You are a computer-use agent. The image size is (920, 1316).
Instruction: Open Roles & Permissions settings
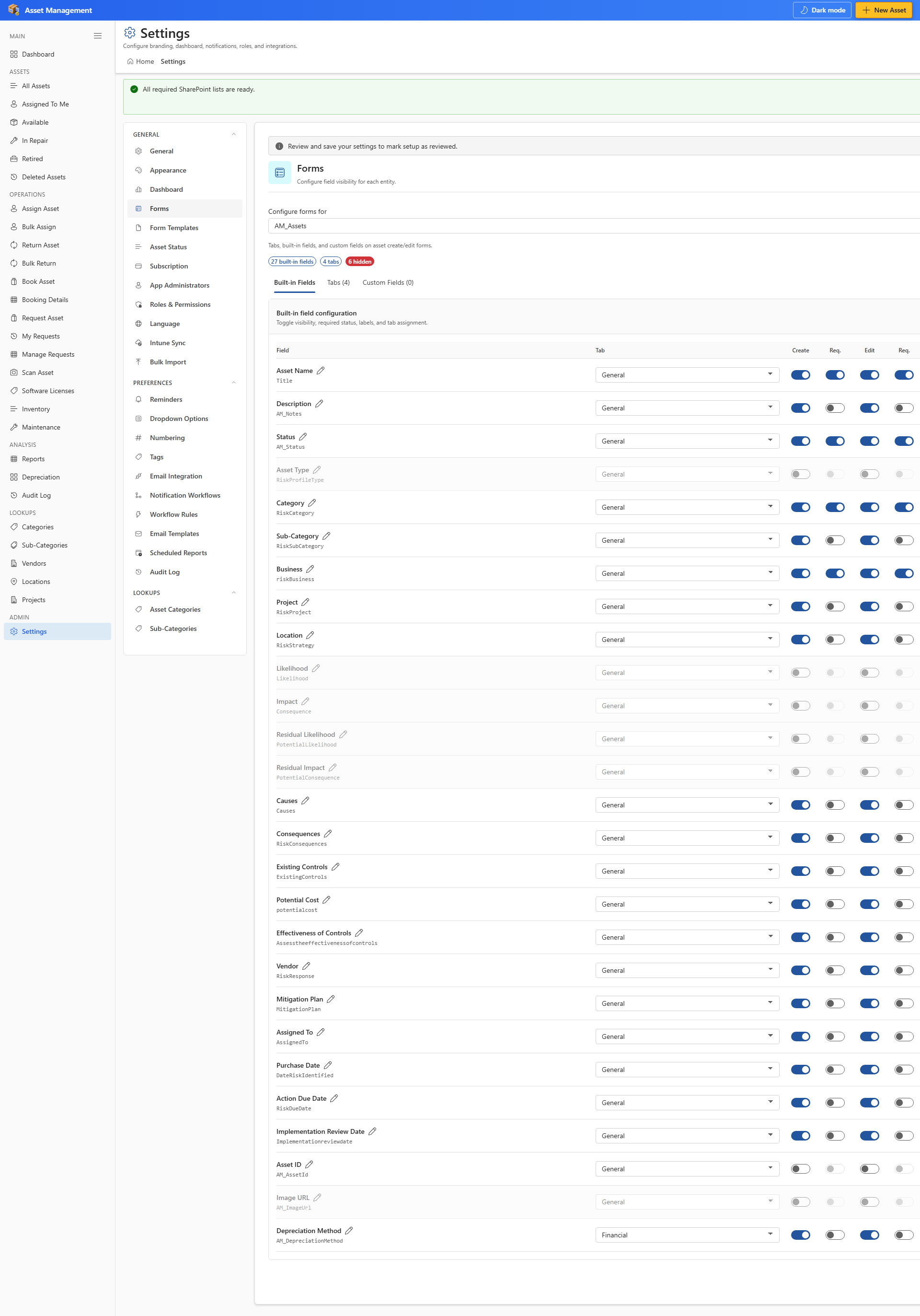pos(184,304)
